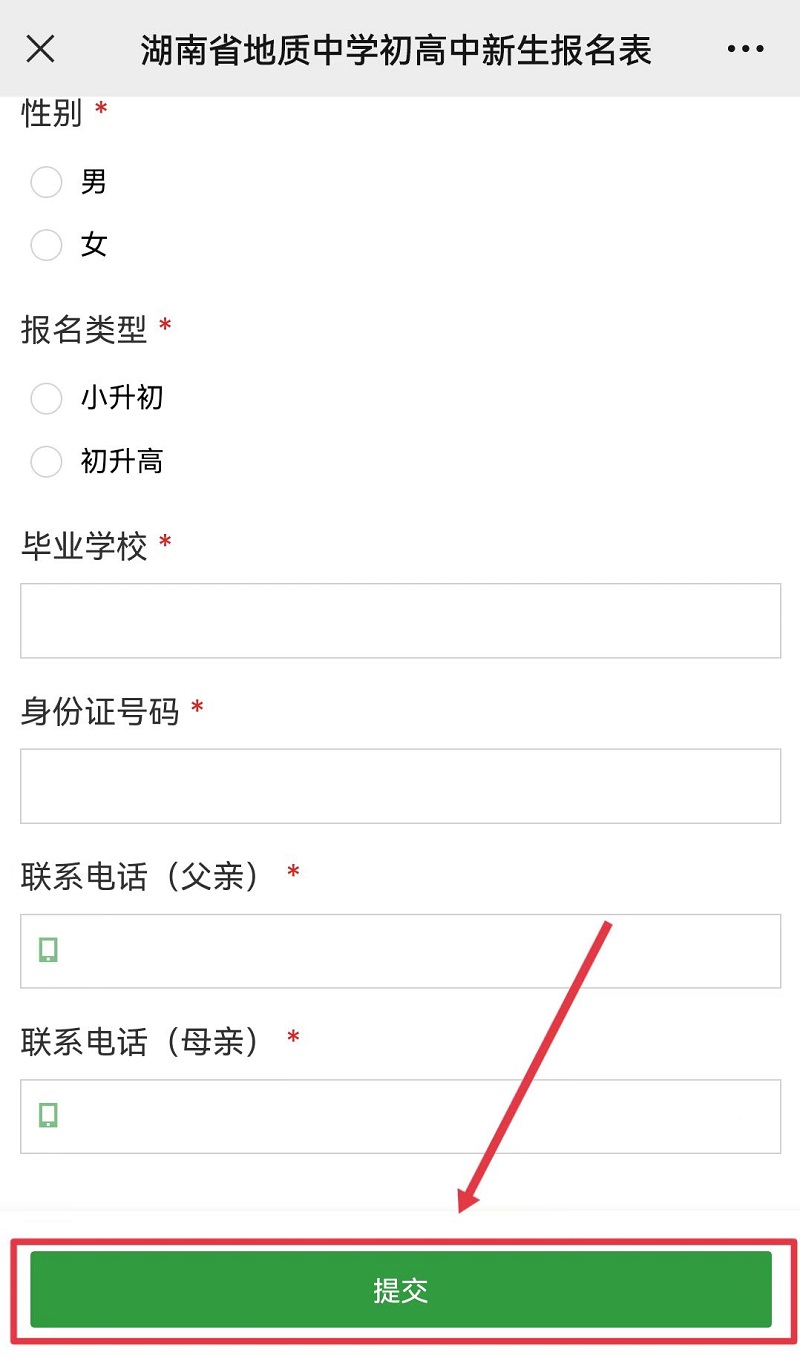The image size is (800, 1361).
Task: Close the registration form page
Action: pos(41,49)
